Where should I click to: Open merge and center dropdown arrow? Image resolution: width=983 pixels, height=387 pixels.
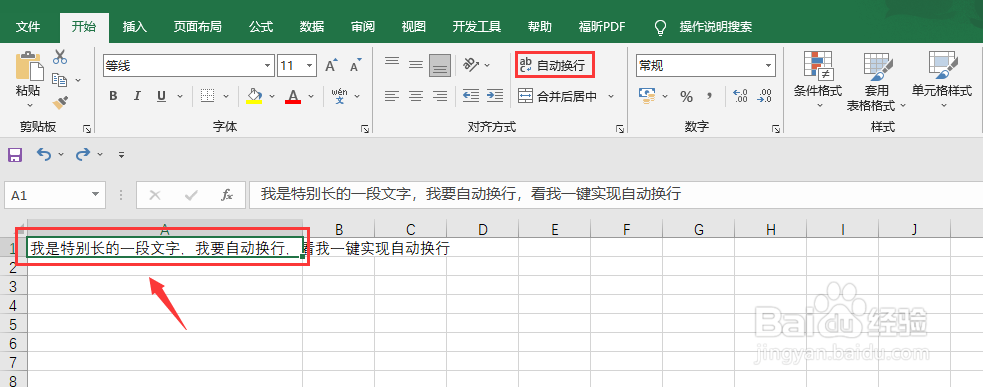(611, 96)
